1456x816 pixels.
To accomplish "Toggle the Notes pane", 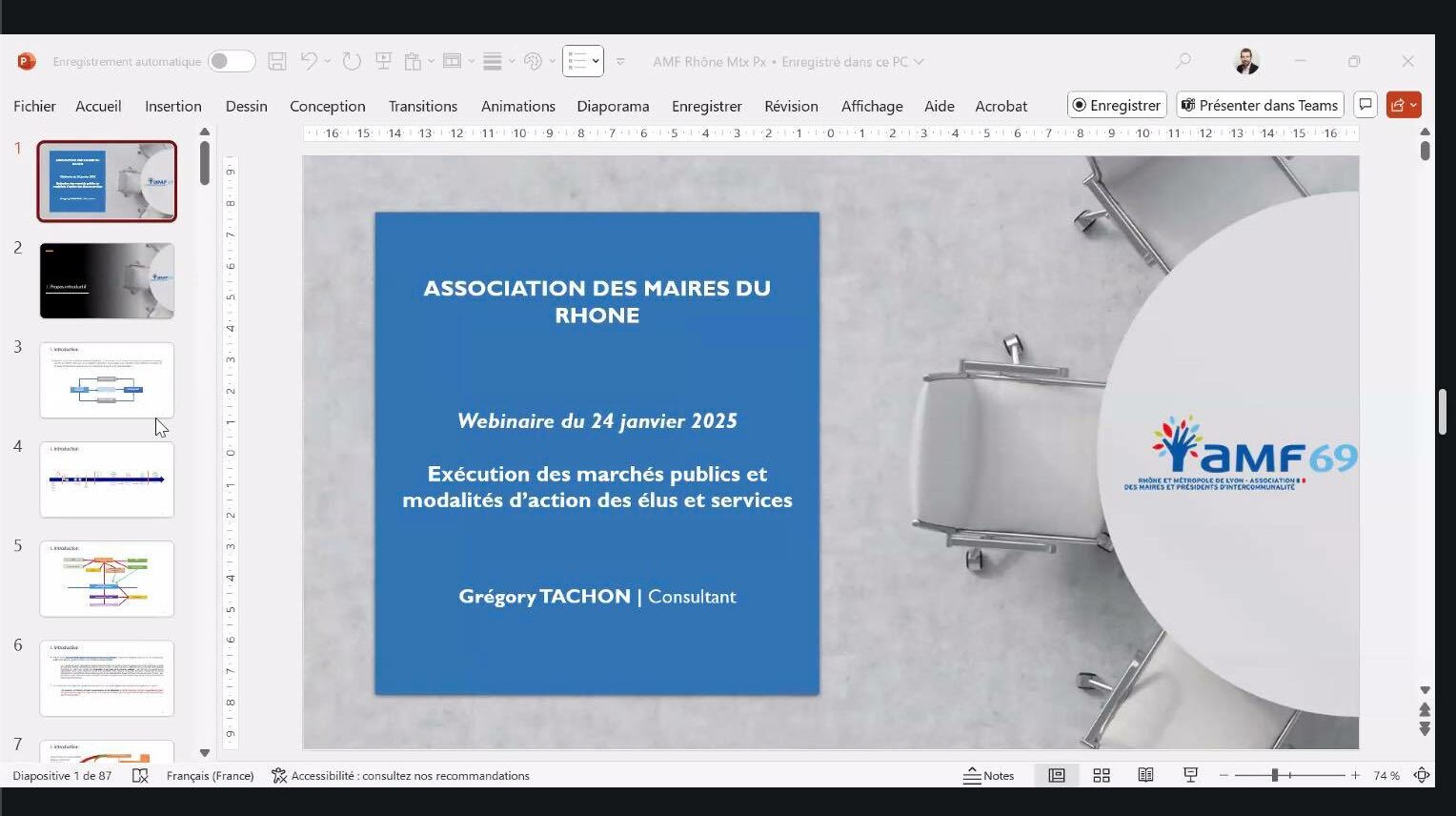I will point(989,776).
